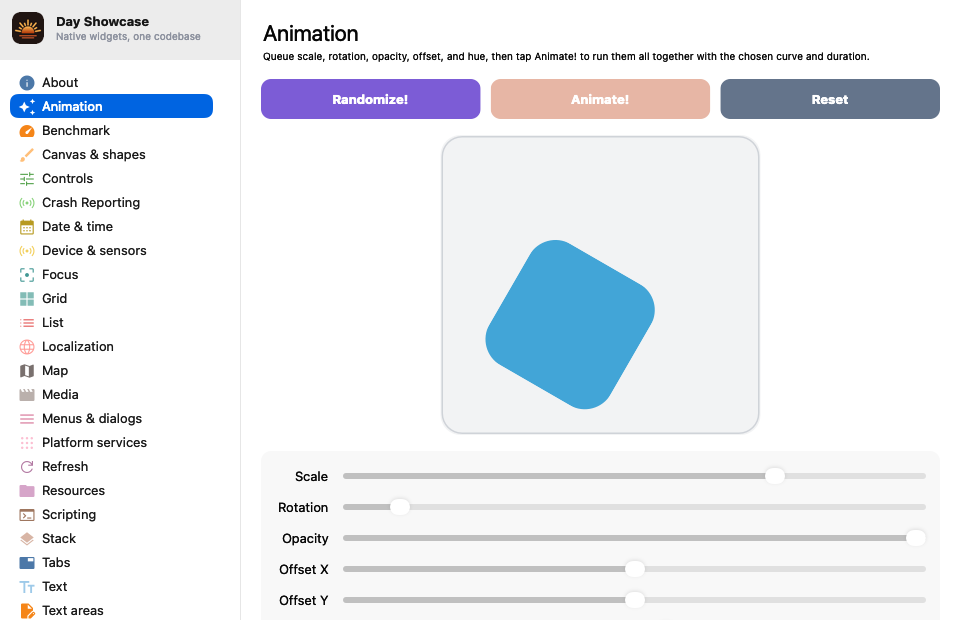Screen dimensions: 960x620
Task: Select the List section
Action: [111, 323]
